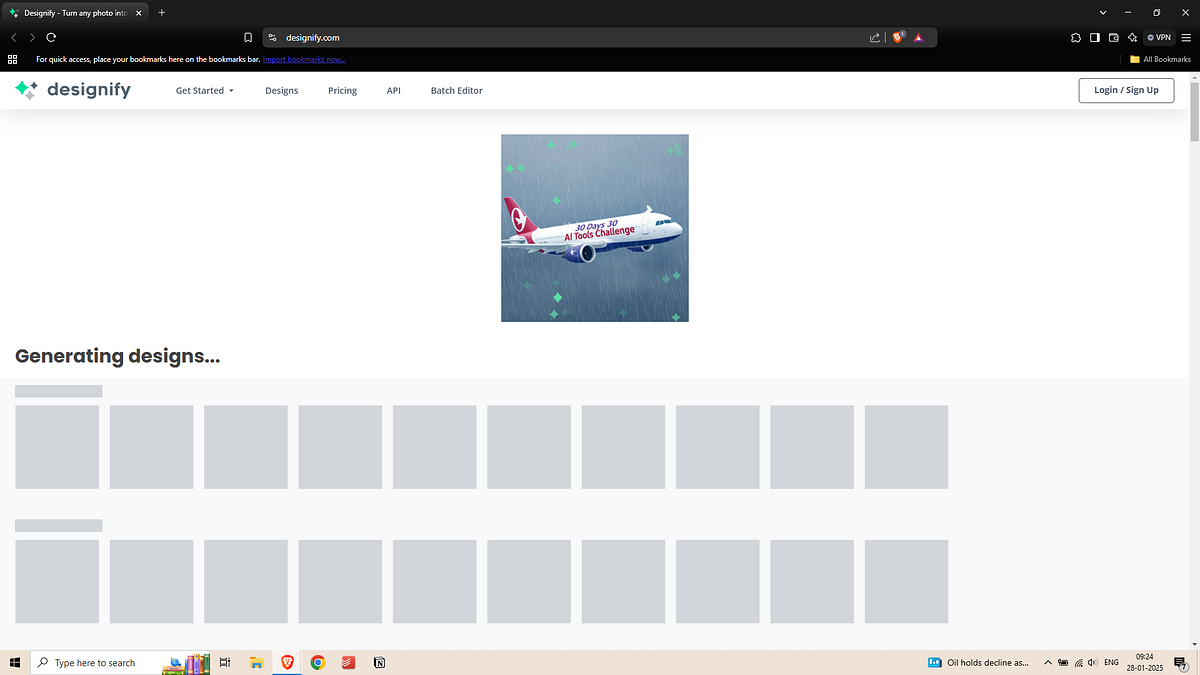Open the Brave hamburger menu
The width and height of the screenshot is (1200, 675).
tap(1188, 37)
